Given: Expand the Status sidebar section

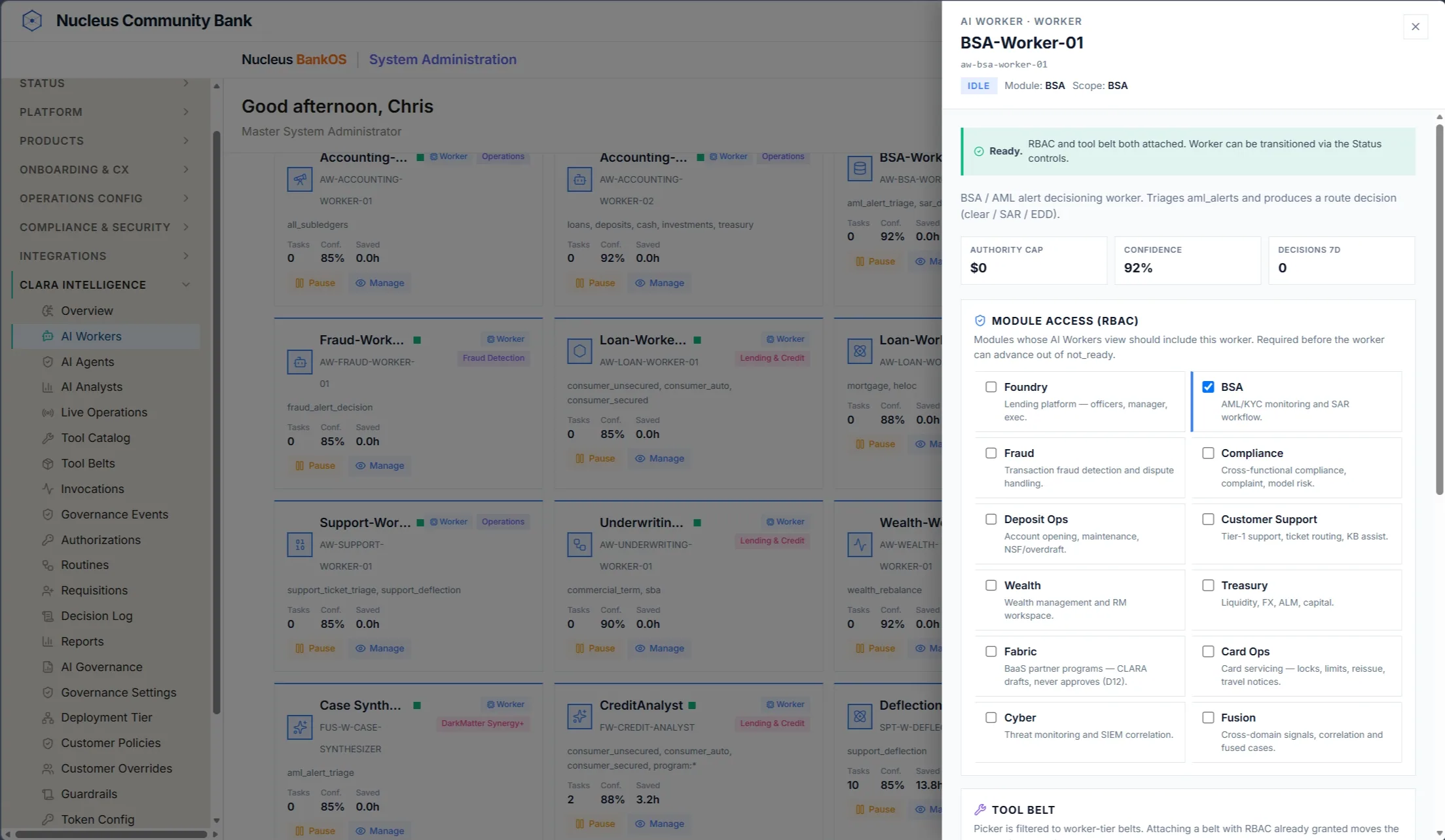Looking at the screenshot, I should [x=105, y=83].
